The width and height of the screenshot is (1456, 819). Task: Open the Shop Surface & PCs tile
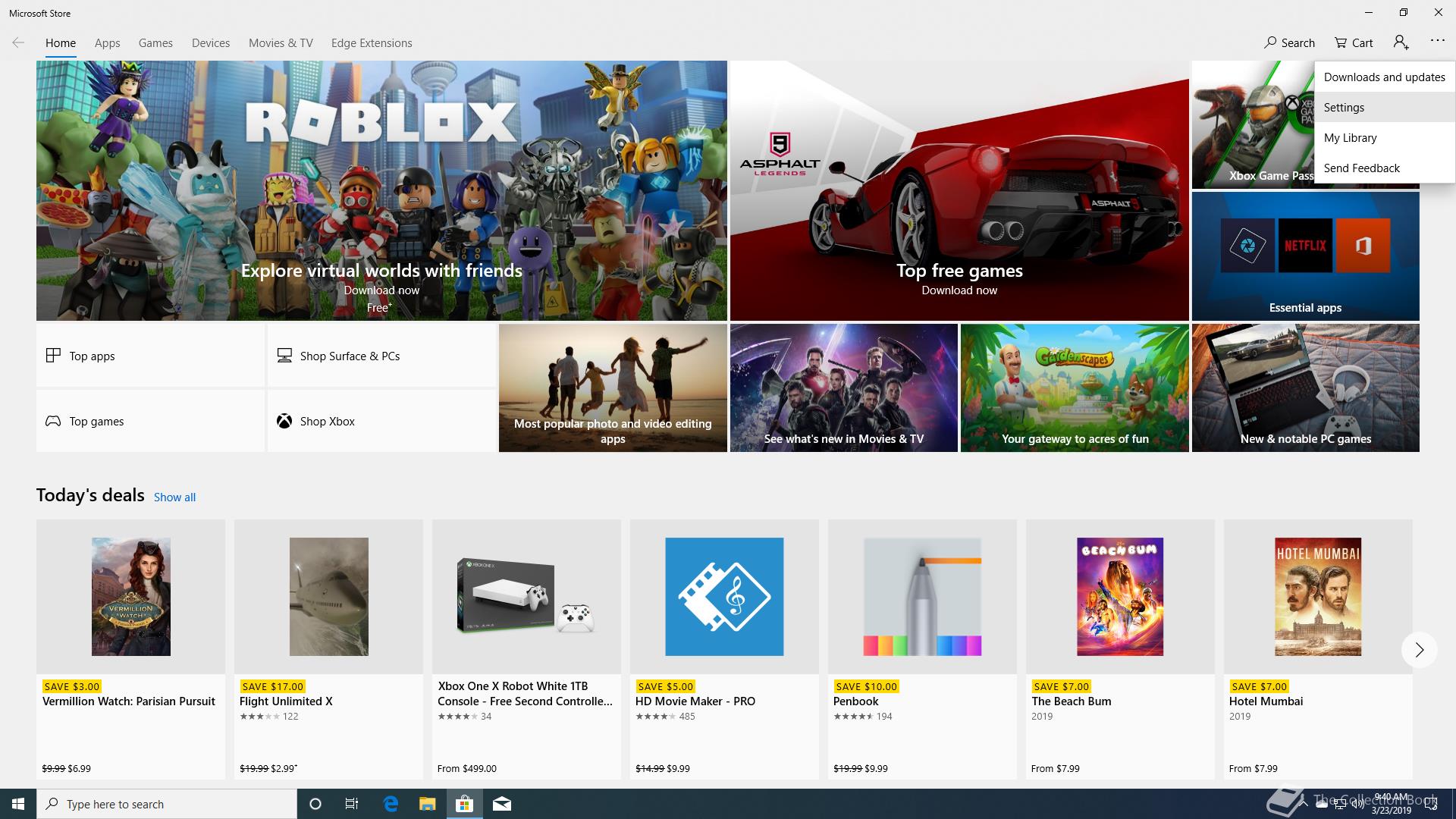coord(381,356)
